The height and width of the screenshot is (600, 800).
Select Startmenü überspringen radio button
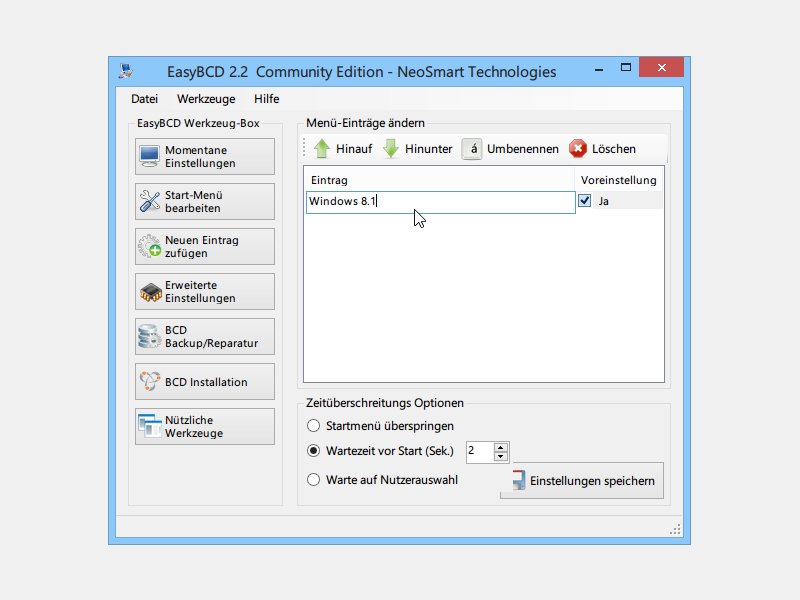(313, 426)
